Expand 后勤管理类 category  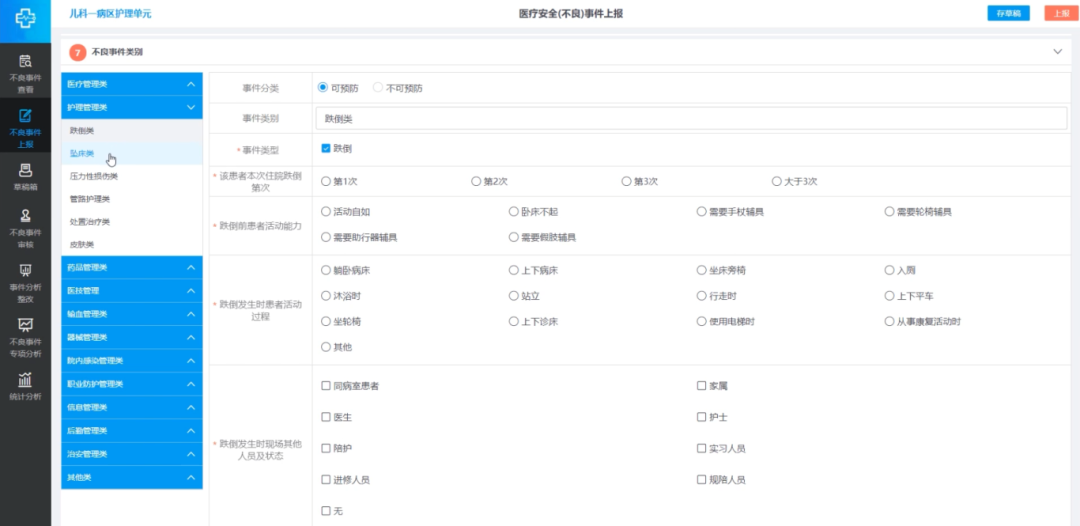[x=132, y=431]
